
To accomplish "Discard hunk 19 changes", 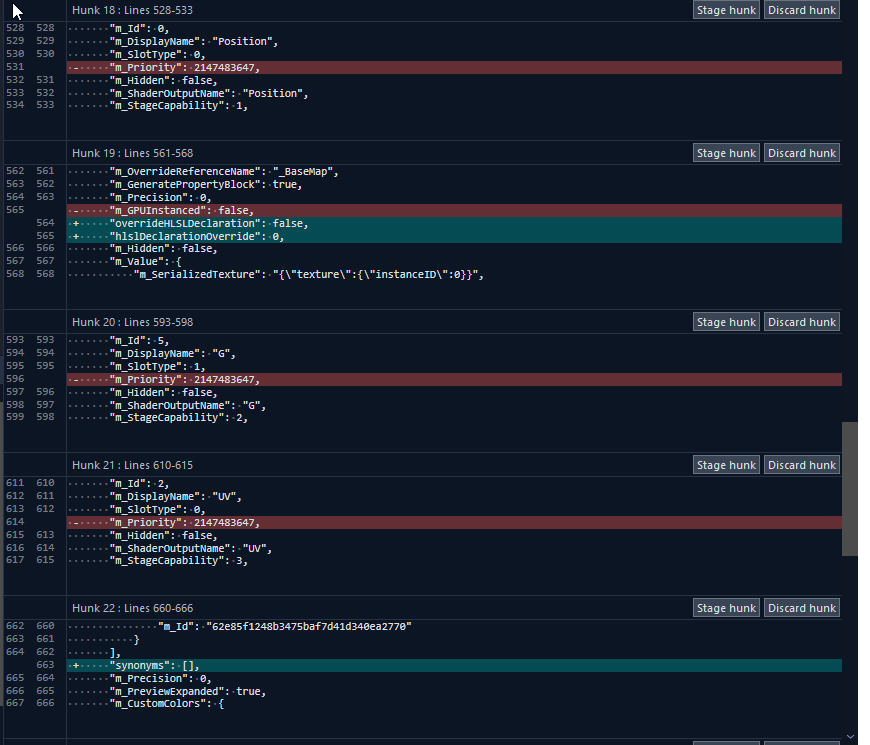I will pos(801,153).
